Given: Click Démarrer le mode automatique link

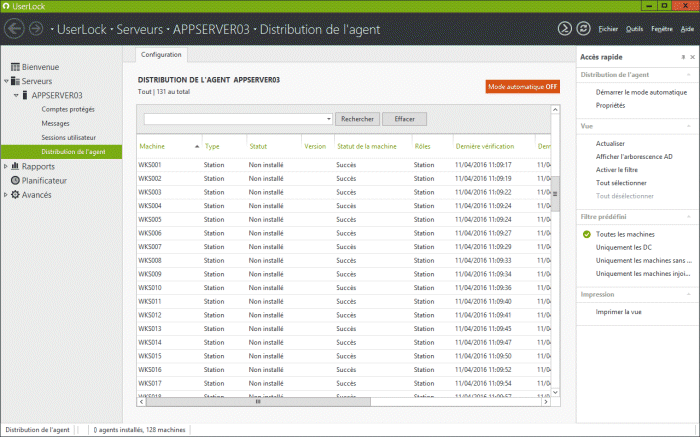Looking at the screenshot, I should coord(641,92).
